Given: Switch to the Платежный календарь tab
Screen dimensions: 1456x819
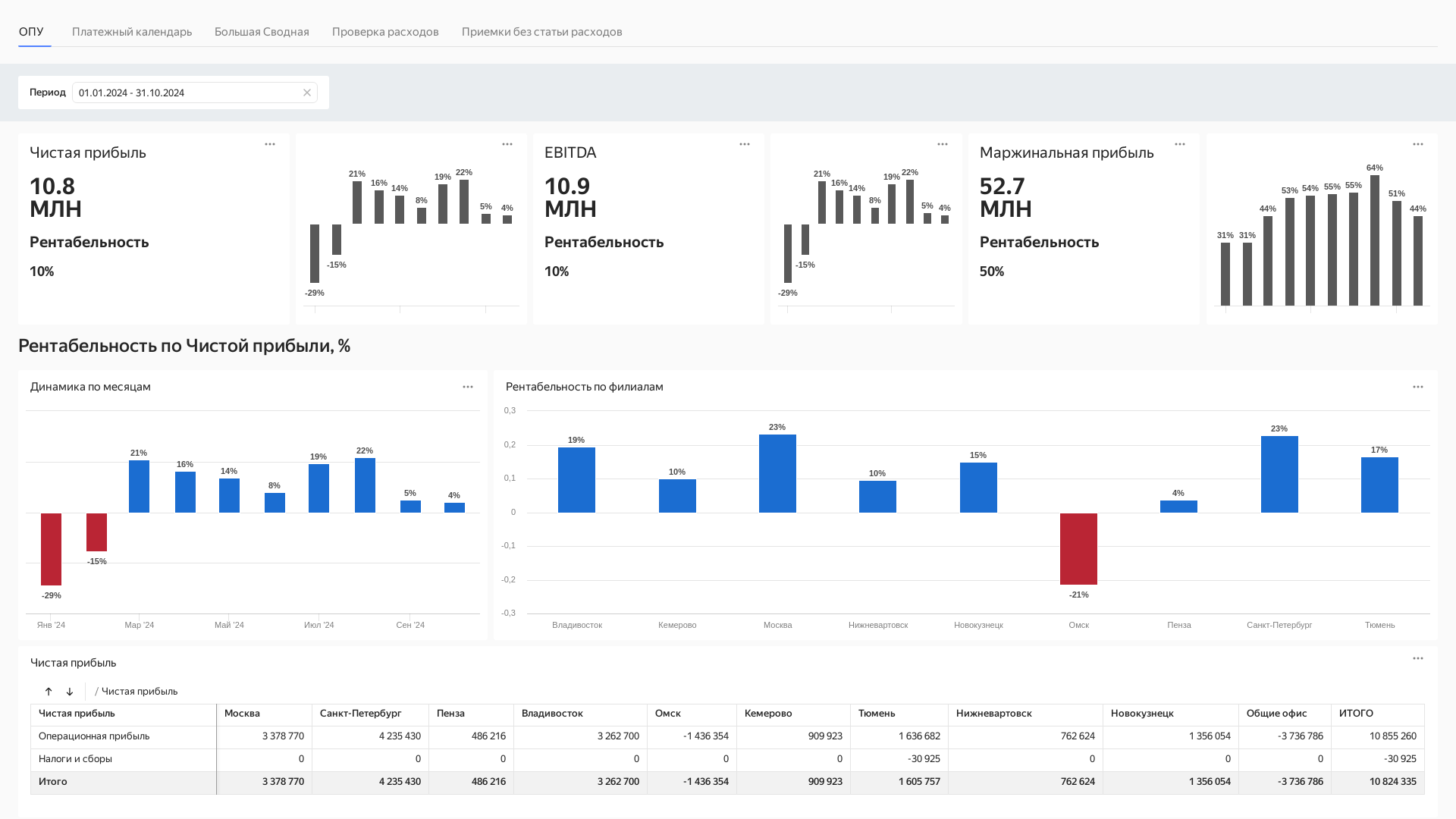Looking at the screenshot, I should click(x=132, y=32).
